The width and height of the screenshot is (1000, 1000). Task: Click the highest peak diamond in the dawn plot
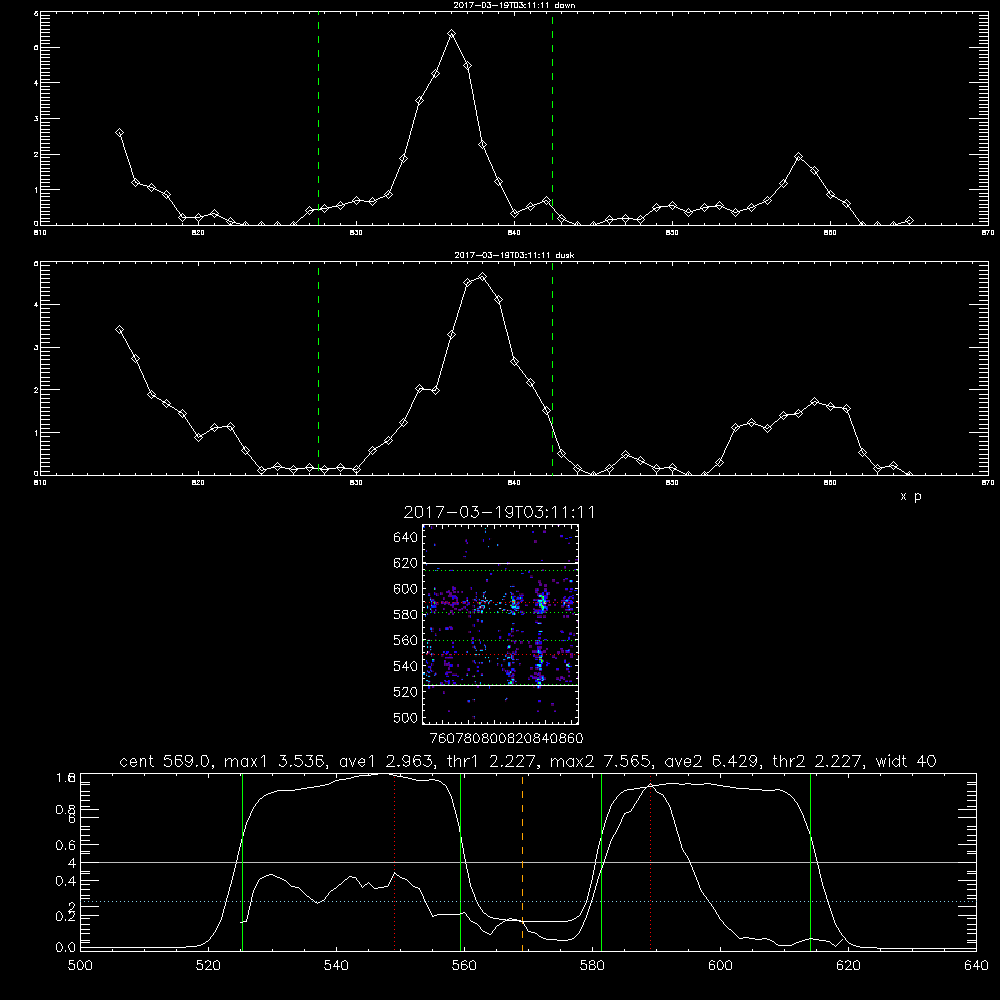pyautogui.click(x=452, y=33)
